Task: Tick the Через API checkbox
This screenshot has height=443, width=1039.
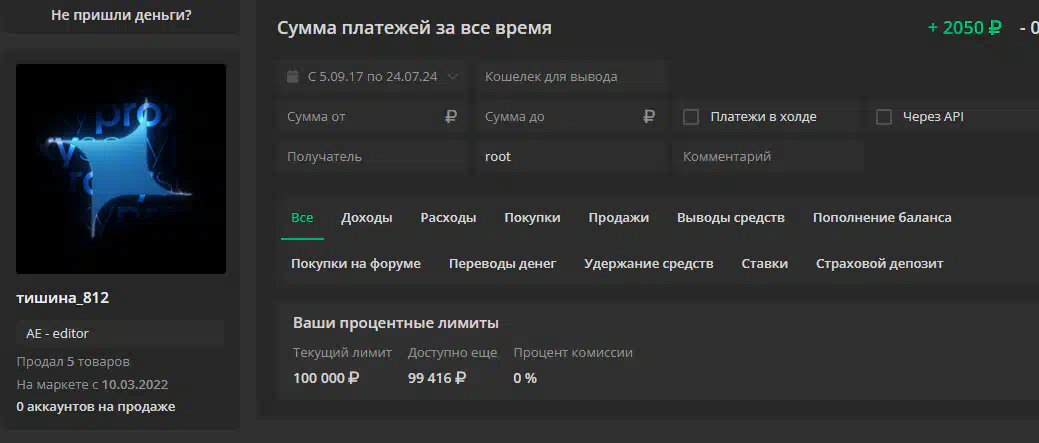Action: (884, 117)
